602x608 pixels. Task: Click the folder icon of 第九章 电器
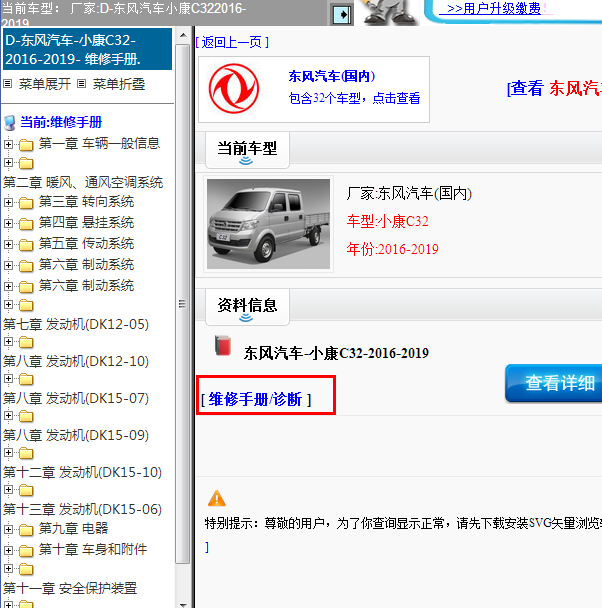pyautogui.click(x=26, y=529)
